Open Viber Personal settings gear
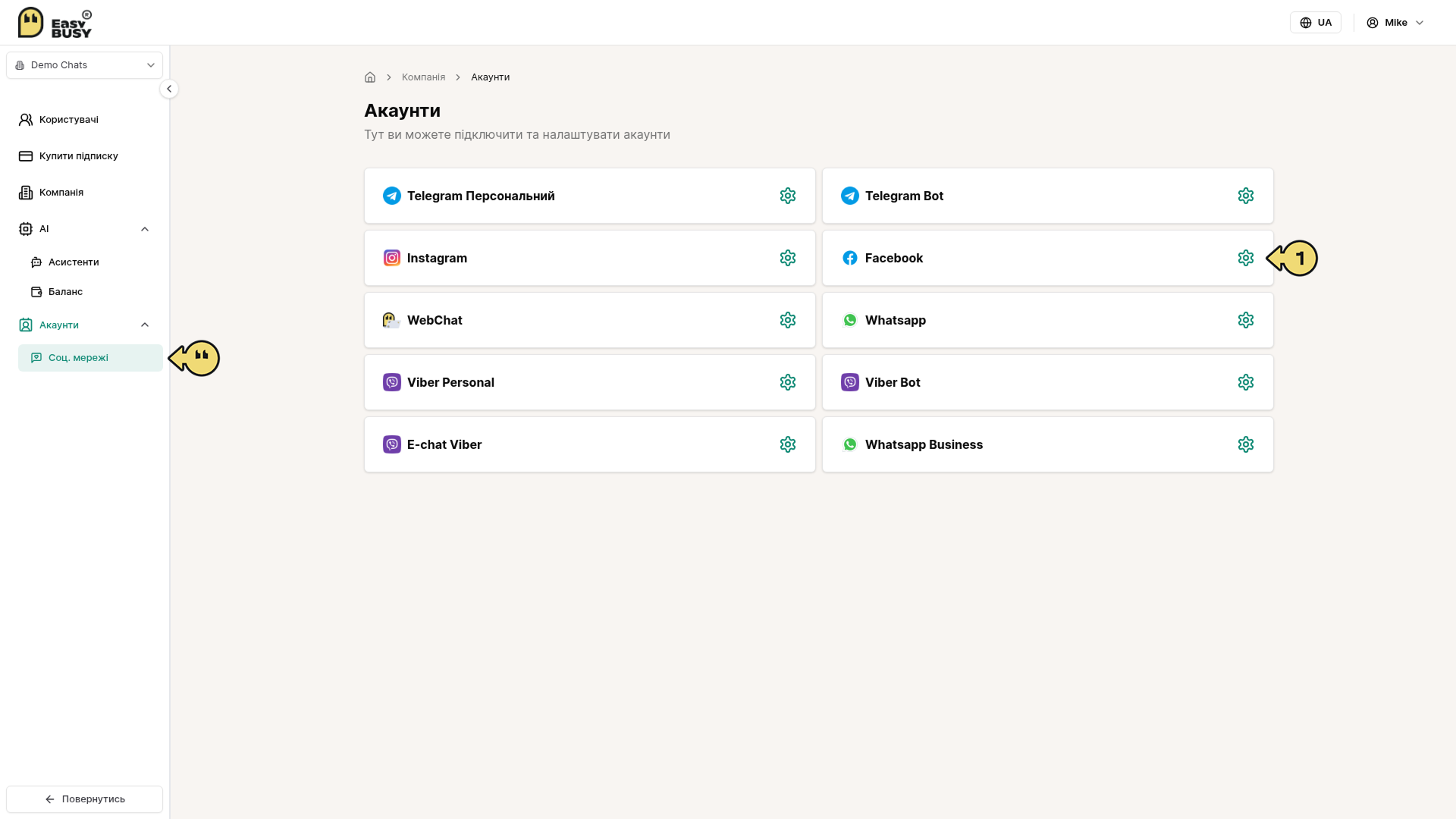 click(788, 382)
